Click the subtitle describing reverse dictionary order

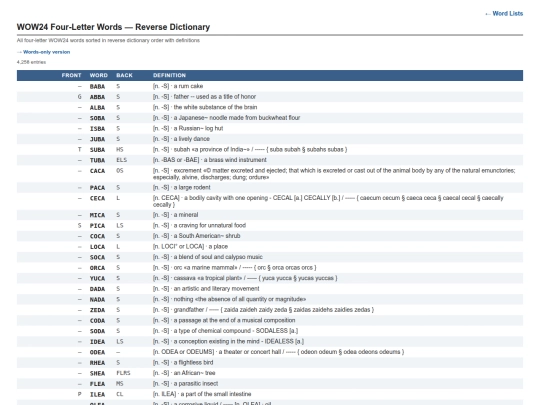[x=108, y=40]
